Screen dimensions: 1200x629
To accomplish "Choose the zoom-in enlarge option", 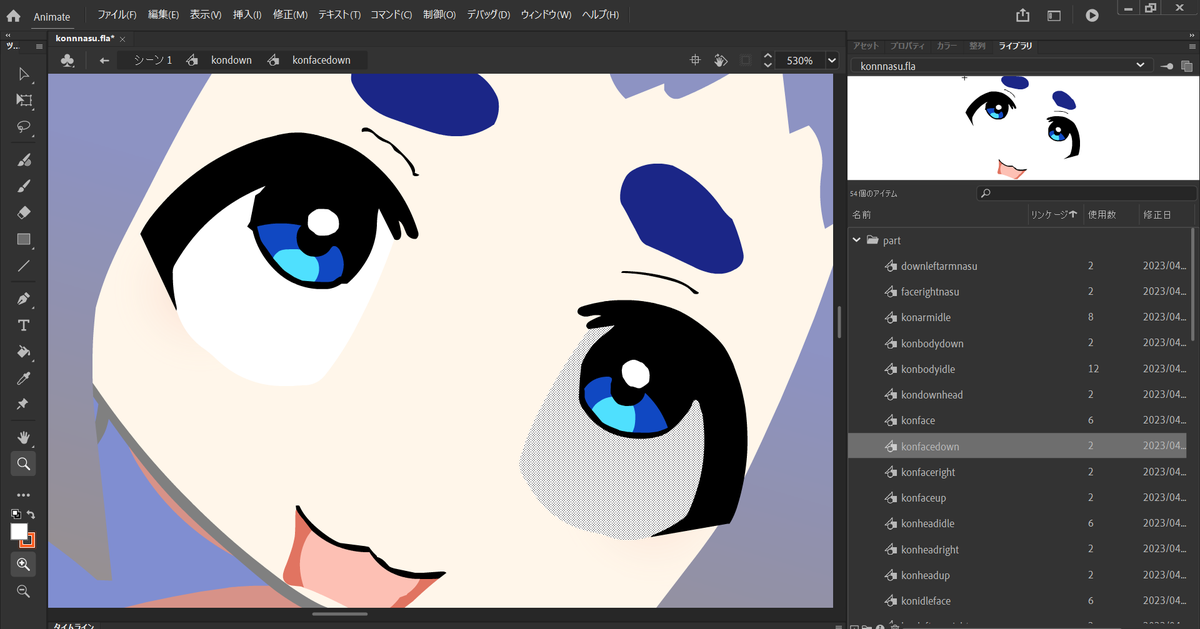I will [24, 564].
